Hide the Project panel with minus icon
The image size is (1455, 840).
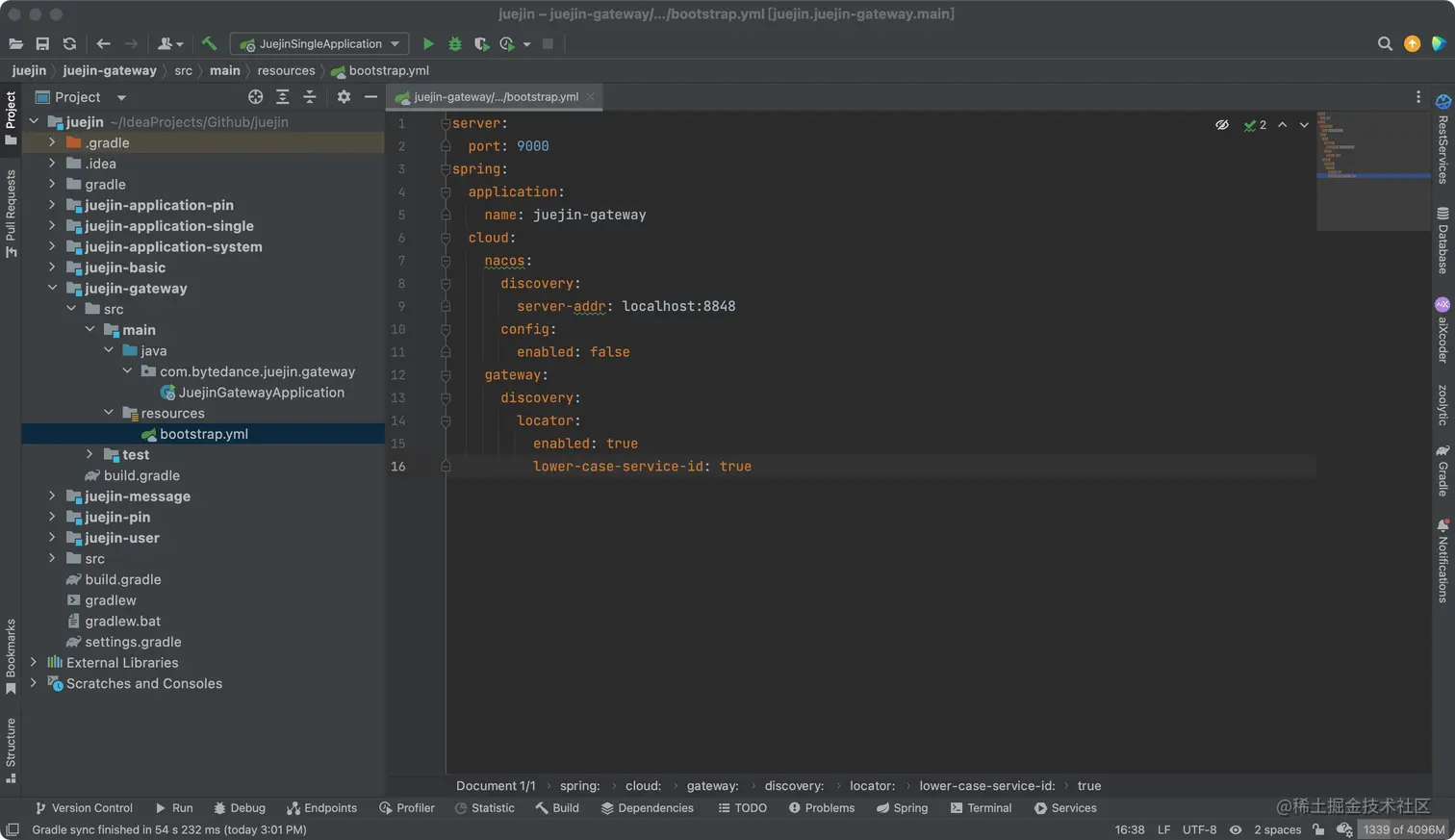370,97
